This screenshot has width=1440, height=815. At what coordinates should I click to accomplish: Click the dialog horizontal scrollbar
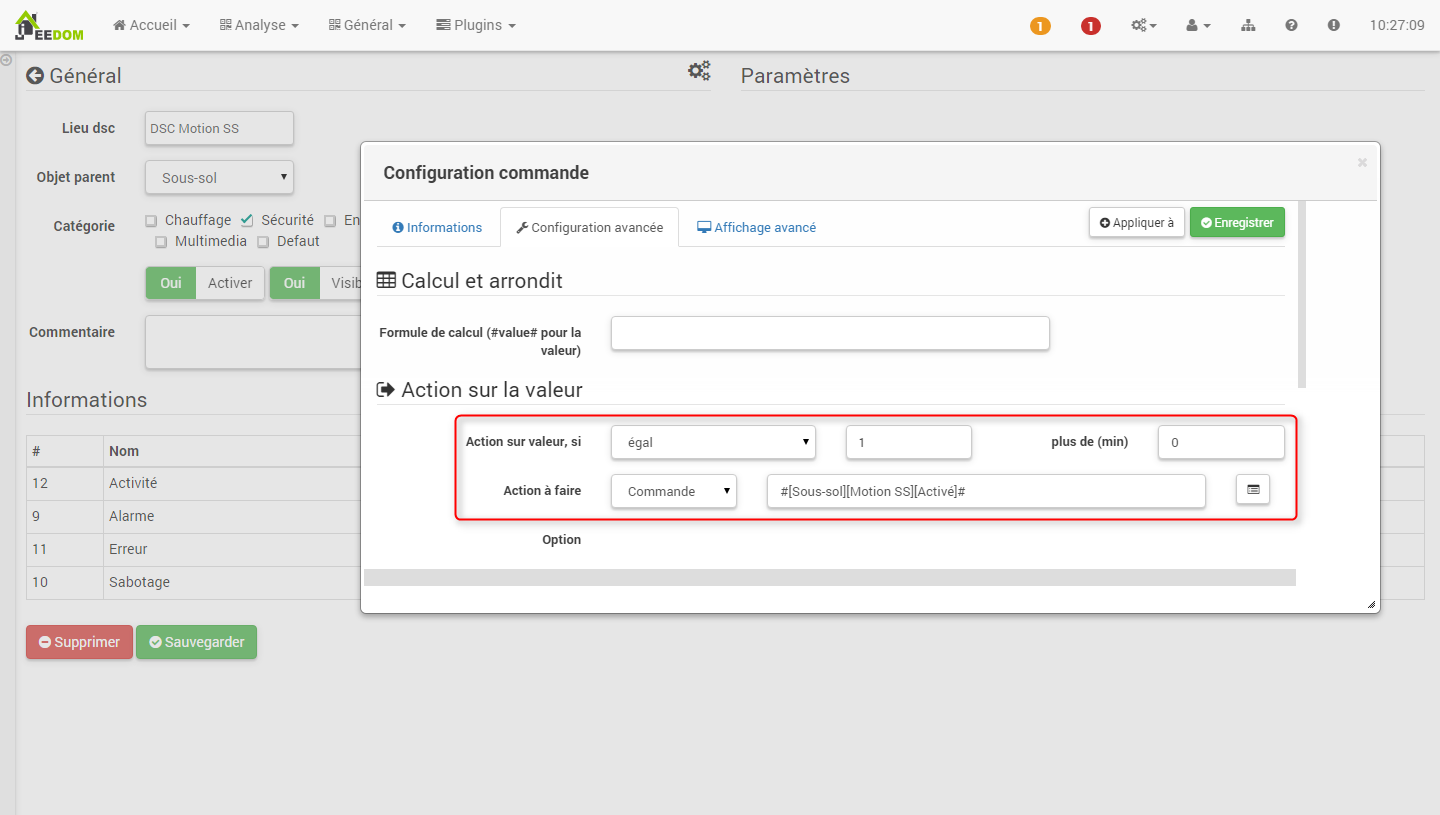click(830, 577)
